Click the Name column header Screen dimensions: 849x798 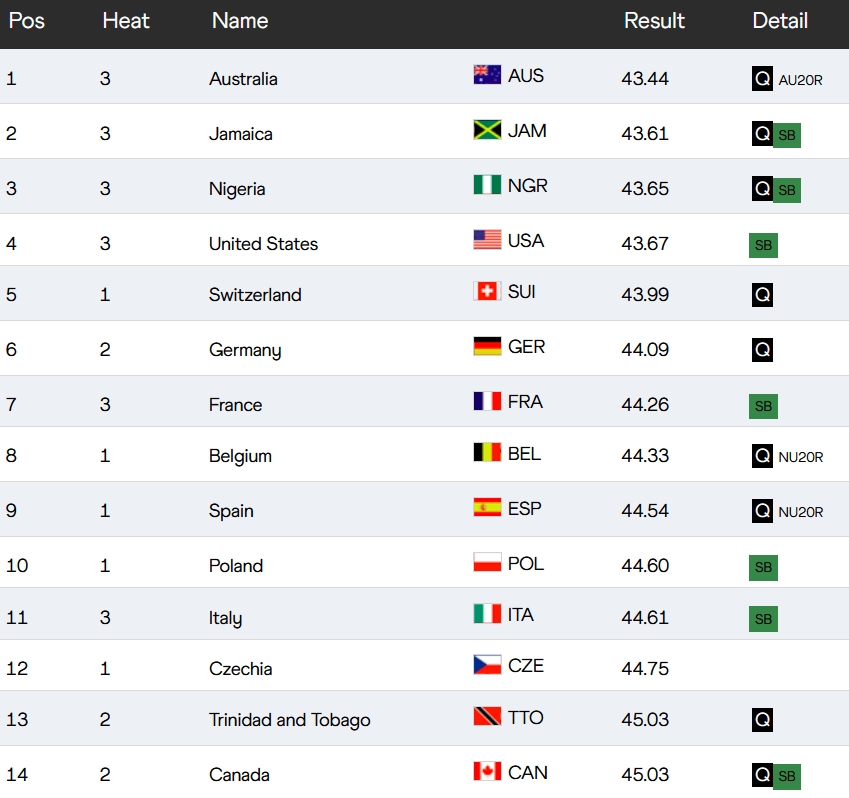[x=240, y=21]
